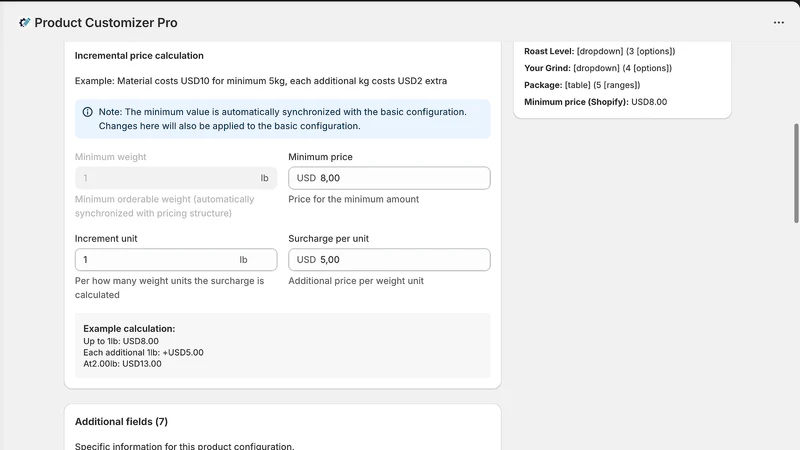
Task: Click the 'Additional price per weight unit' hint
Action: click(356, 281)
